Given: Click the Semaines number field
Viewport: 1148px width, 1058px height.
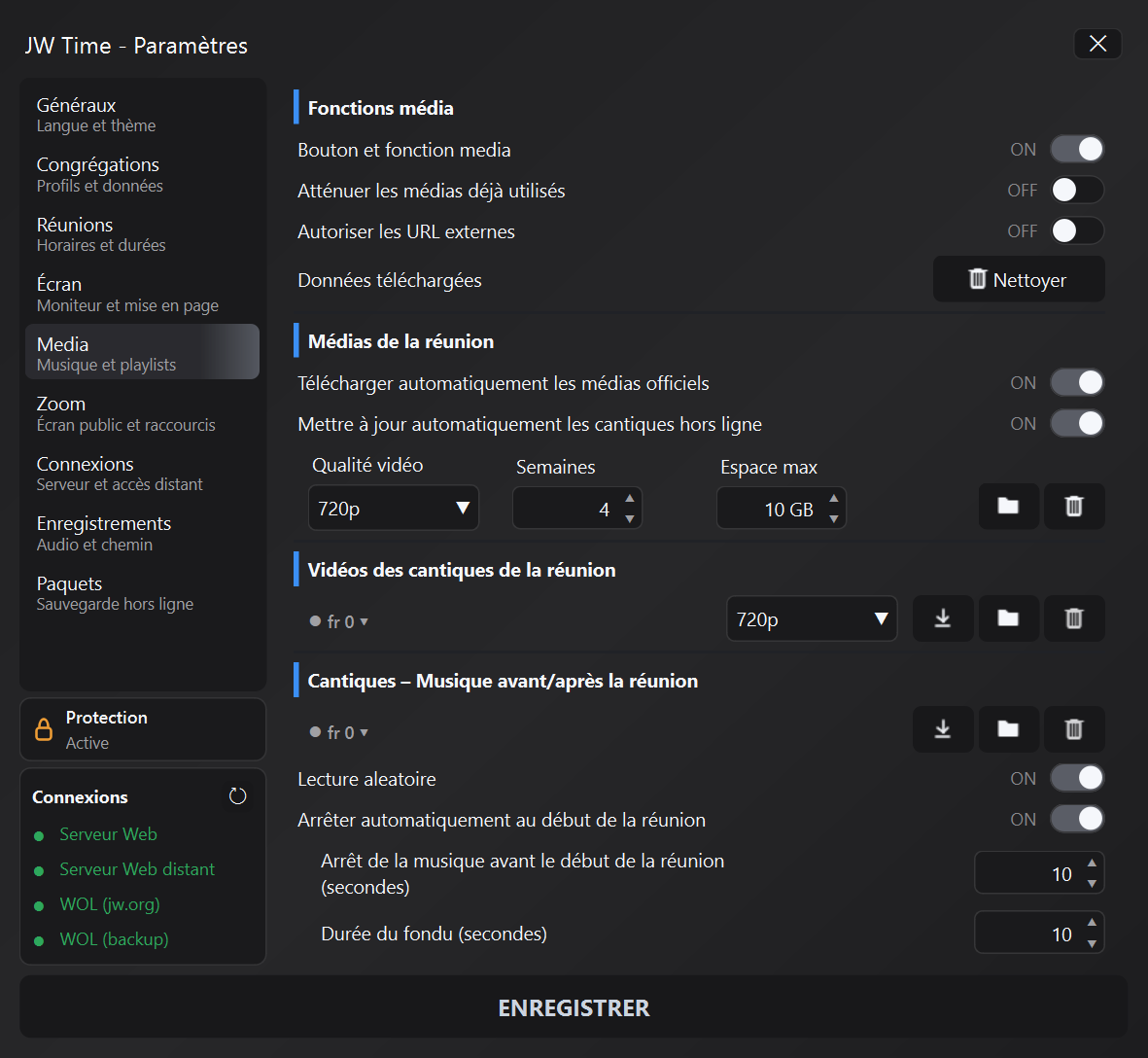Looking at the screenshot, I should 577,509.
